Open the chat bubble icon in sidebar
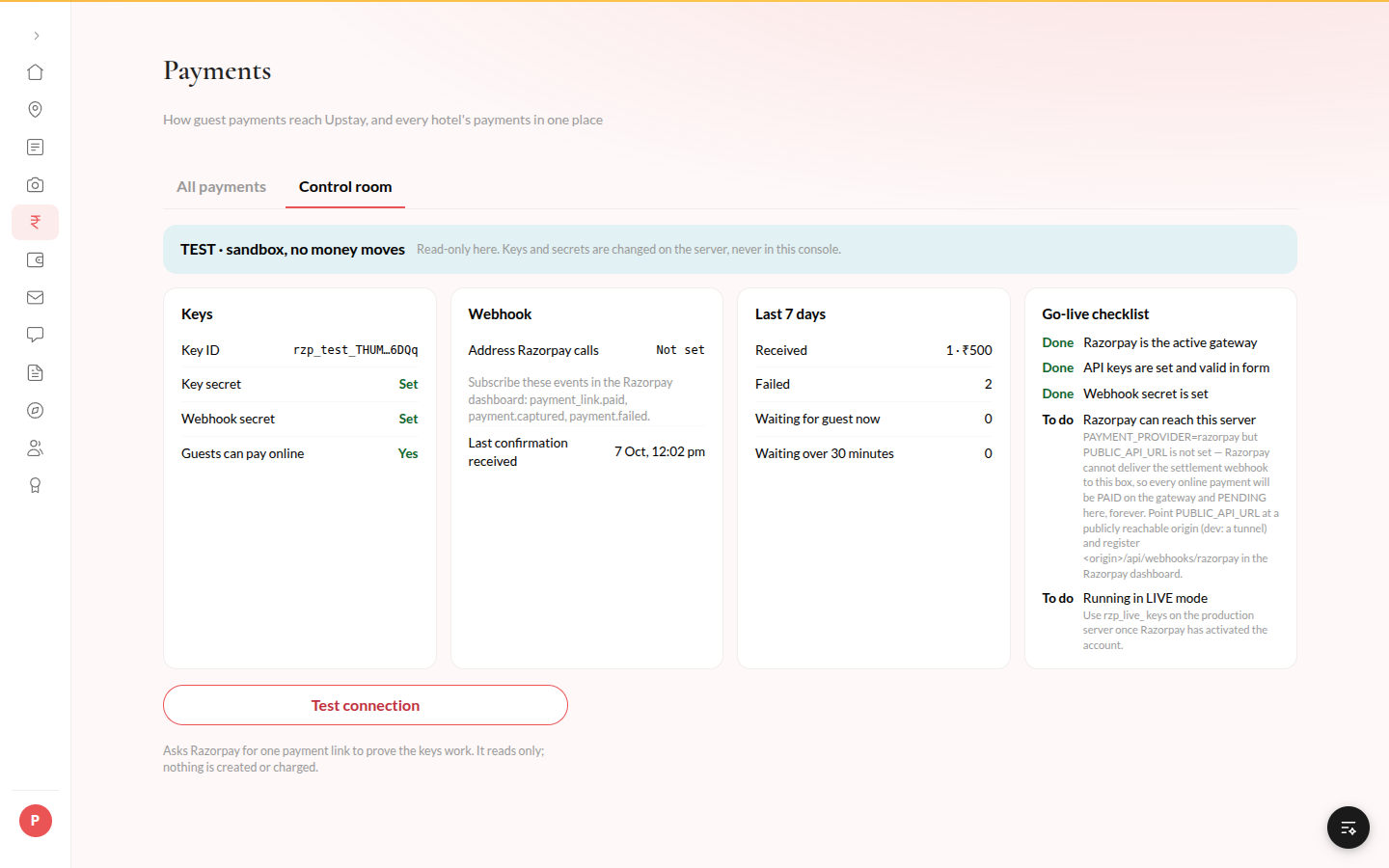This screenshot has width=1389, height=868. [35, 336]
